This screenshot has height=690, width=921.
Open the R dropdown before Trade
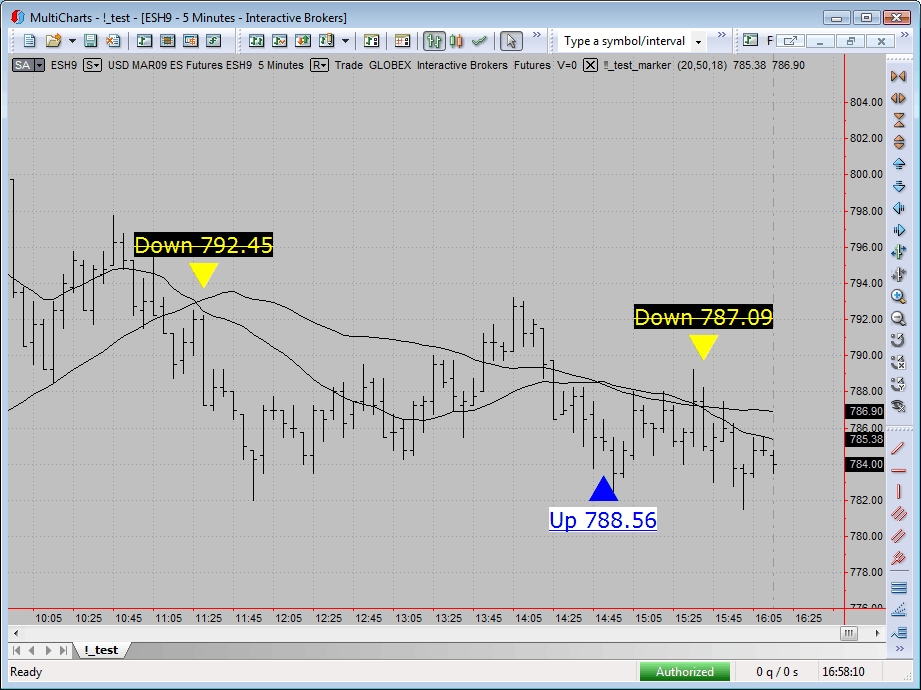[x=320, y=65]
